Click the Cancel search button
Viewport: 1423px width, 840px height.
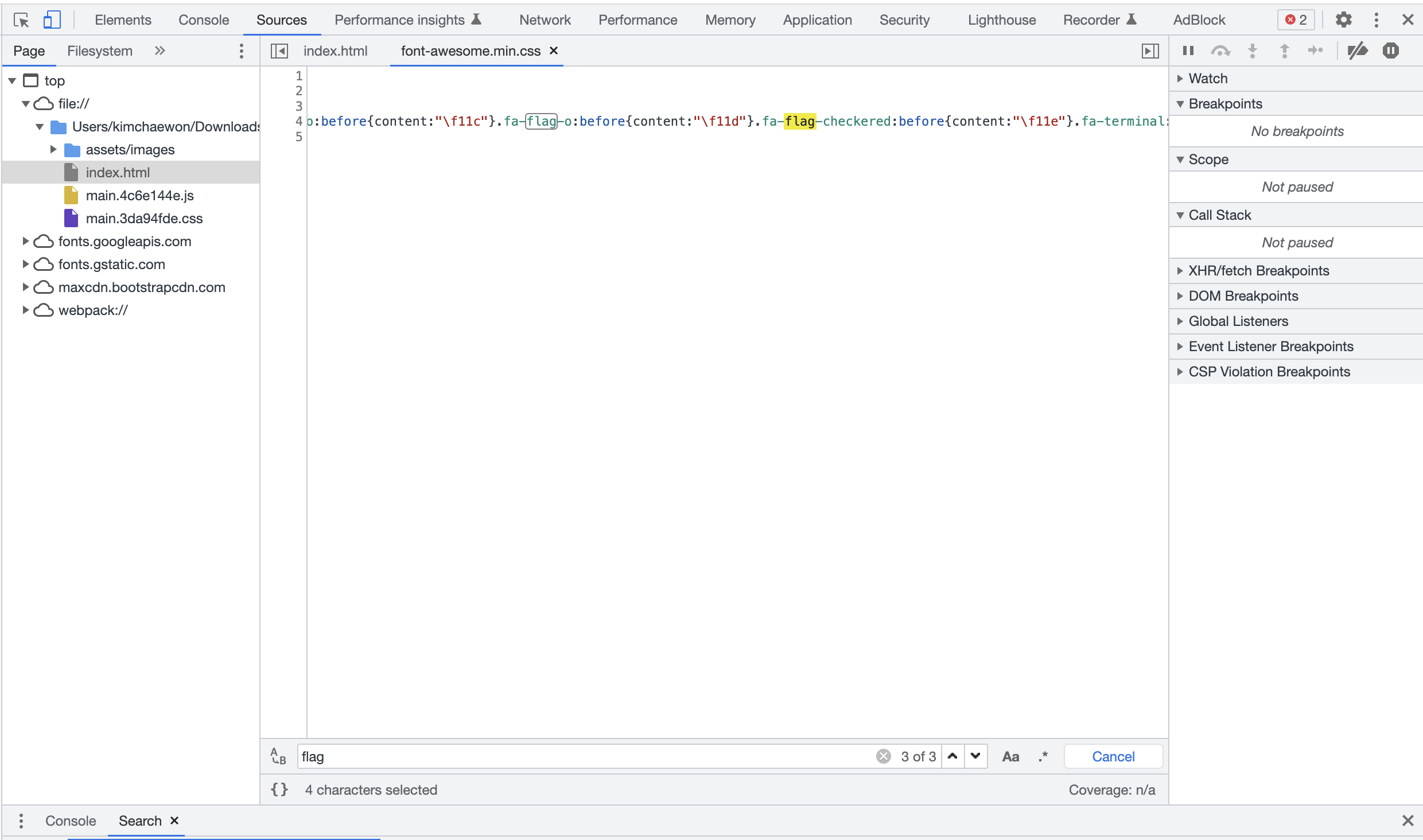(1113, 756)
